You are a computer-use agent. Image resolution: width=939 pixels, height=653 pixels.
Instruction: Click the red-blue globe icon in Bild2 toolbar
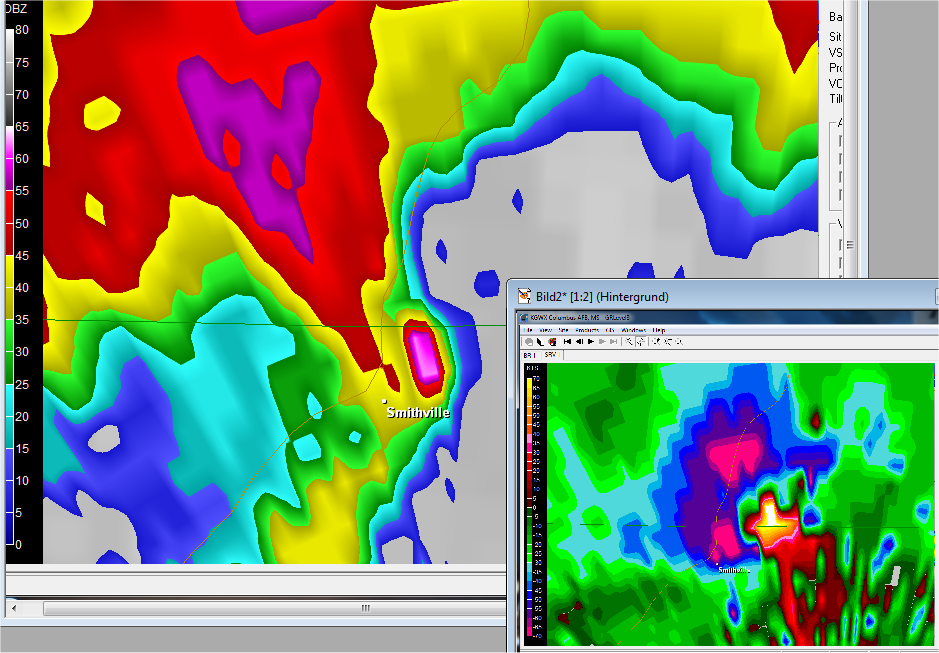point(552,341)
